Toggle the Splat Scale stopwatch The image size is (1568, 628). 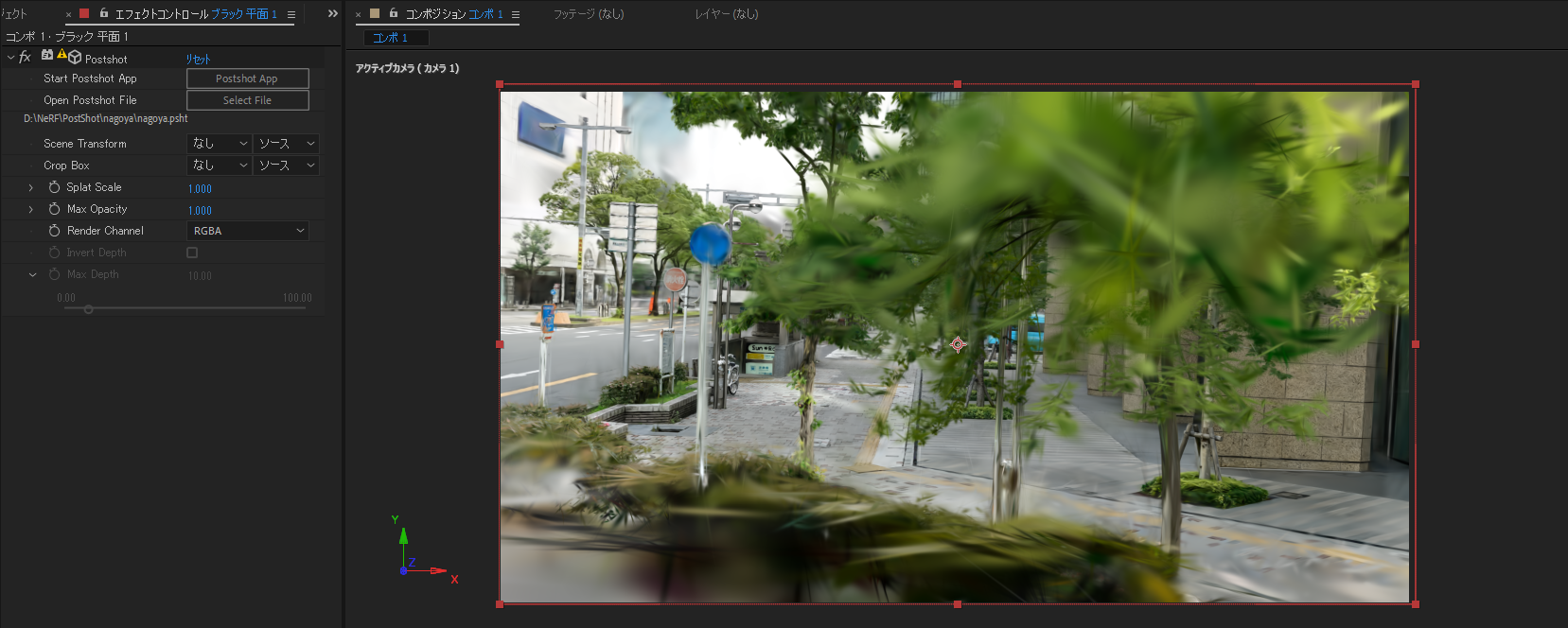pos(54,187)
